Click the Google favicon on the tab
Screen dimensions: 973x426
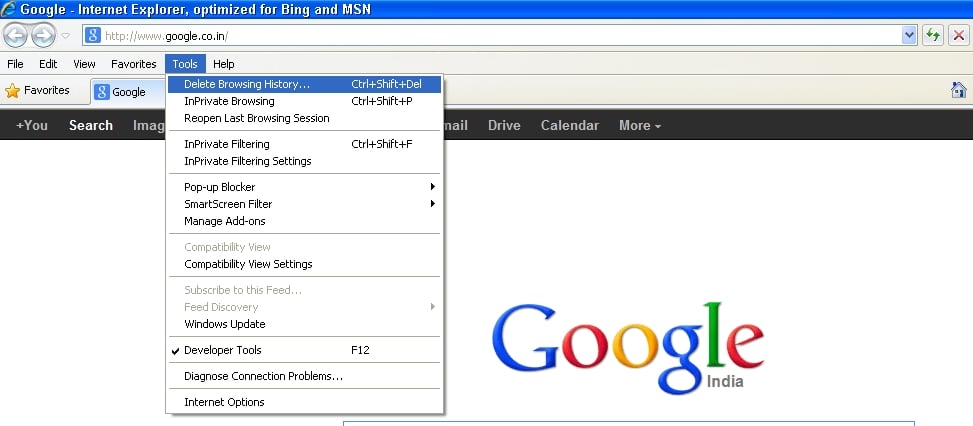point(101,92)
